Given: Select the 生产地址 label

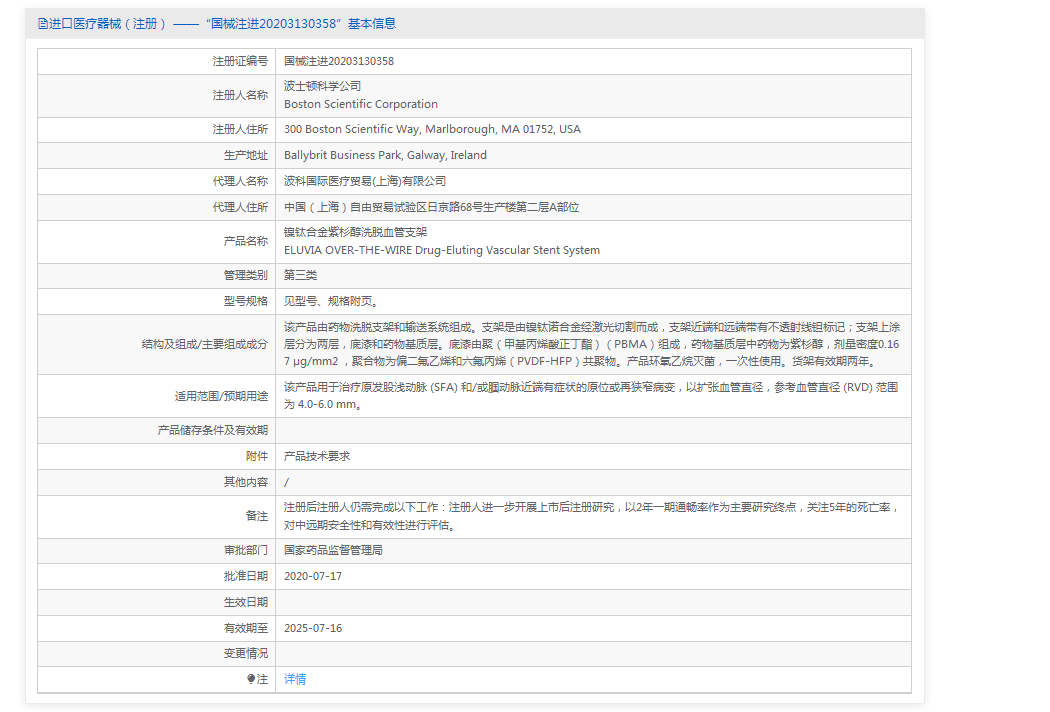Looking at the screenshot, I should [245, 156].
